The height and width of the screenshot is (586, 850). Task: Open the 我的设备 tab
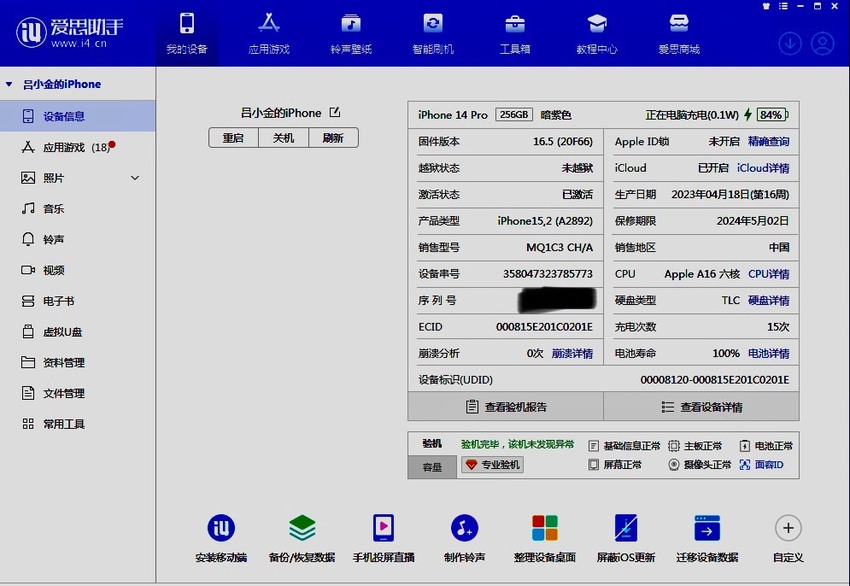click(x=187, y=34)
